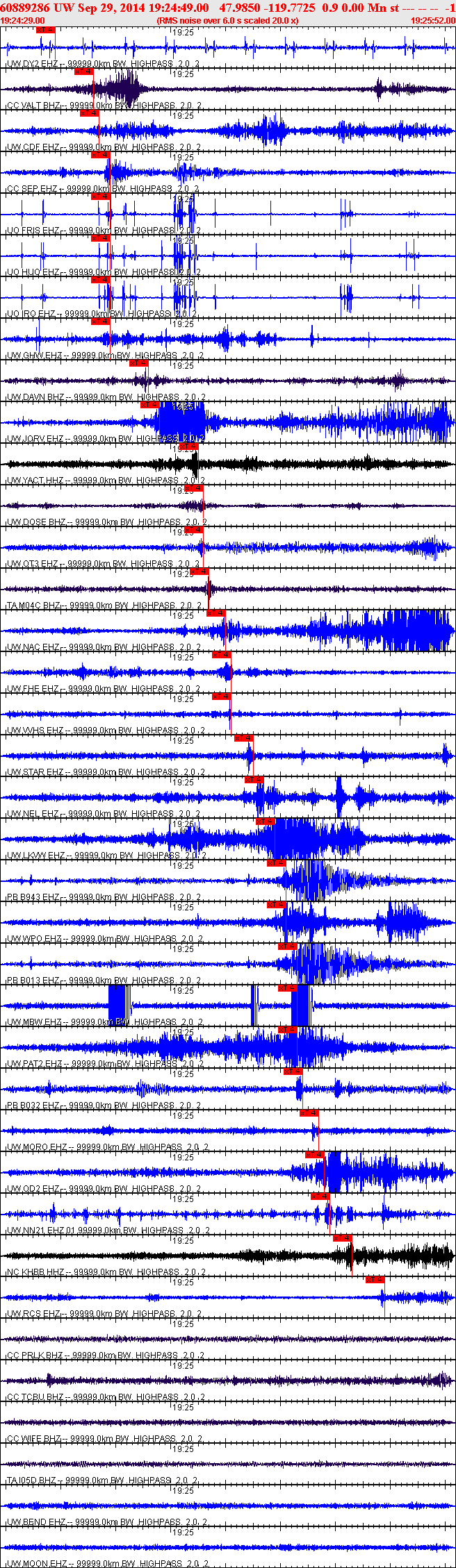Screen dimensions: 456x1568
Task: Click the TA M04C BHZ station label
Action: [34, 606]
